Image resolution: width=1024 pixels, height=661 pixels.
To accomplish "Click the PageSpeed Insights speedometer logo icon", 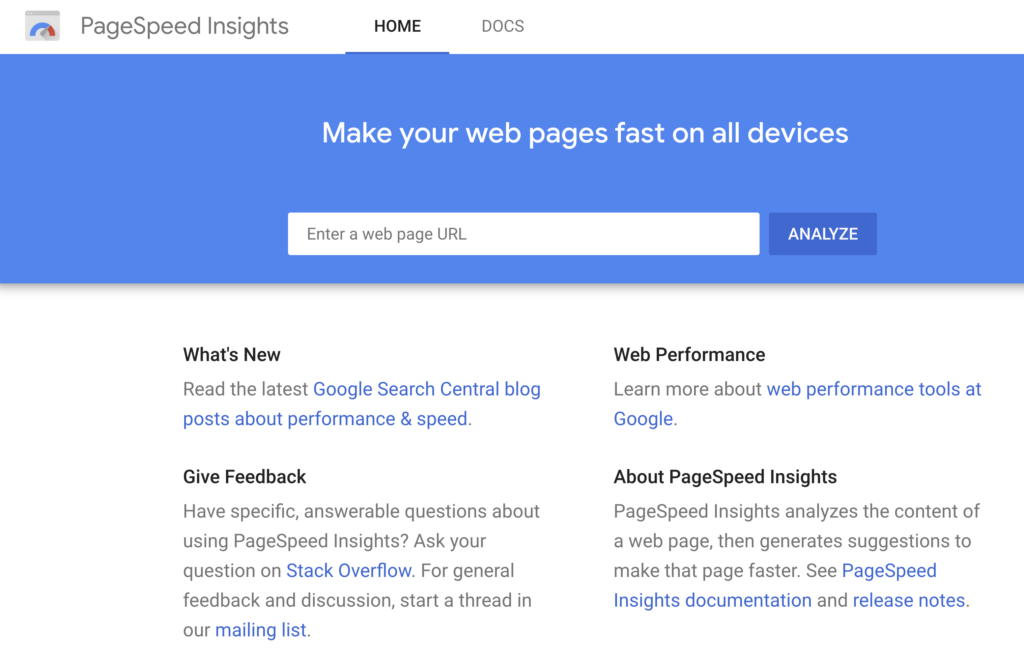I will 41,26.
